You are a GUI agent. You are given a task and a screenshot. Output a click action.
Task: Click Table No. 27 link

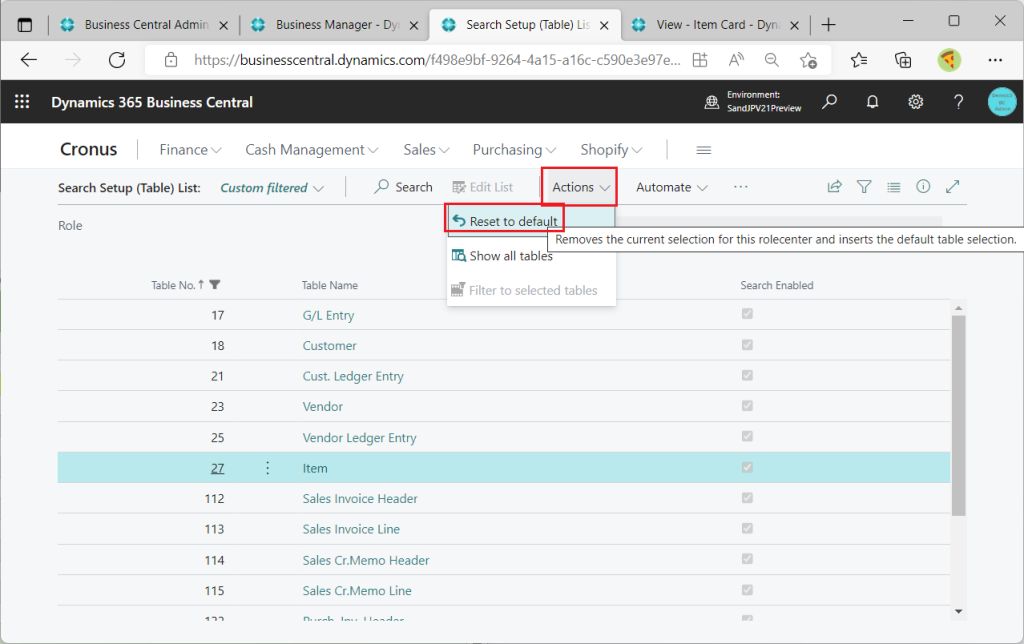[217, 468]
